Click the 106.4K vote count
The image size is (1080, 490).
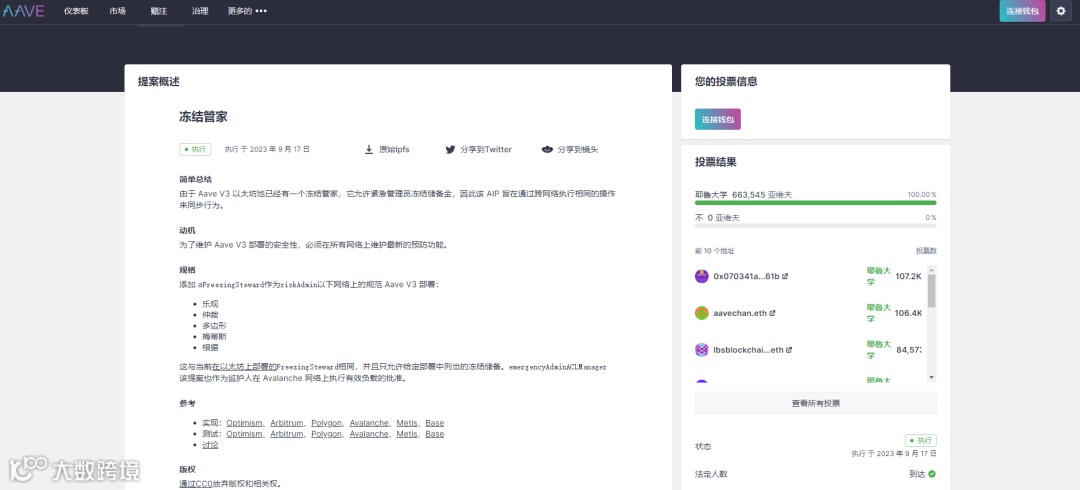(x=908, y=313)
